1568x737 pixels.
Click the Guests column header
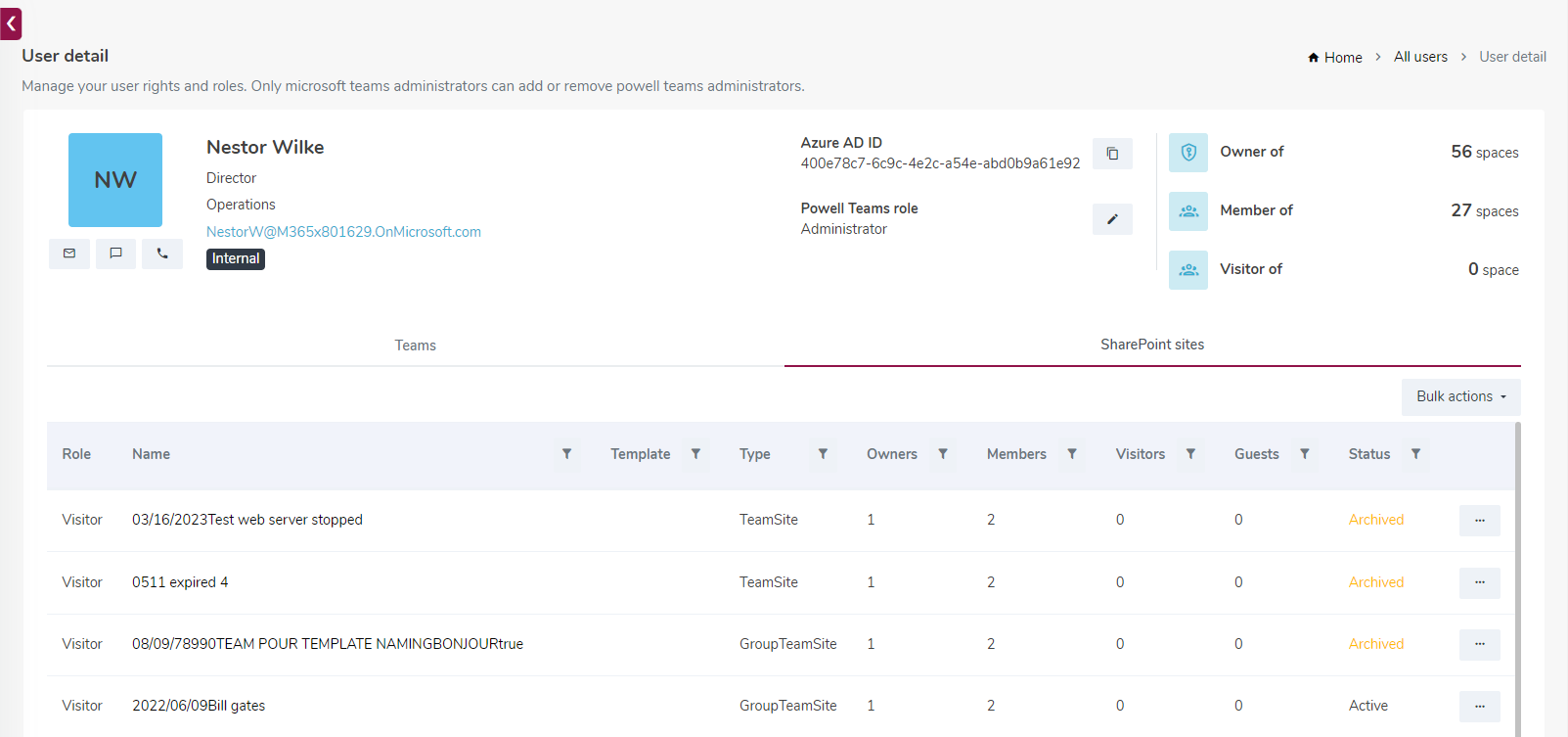point(1257,454)
